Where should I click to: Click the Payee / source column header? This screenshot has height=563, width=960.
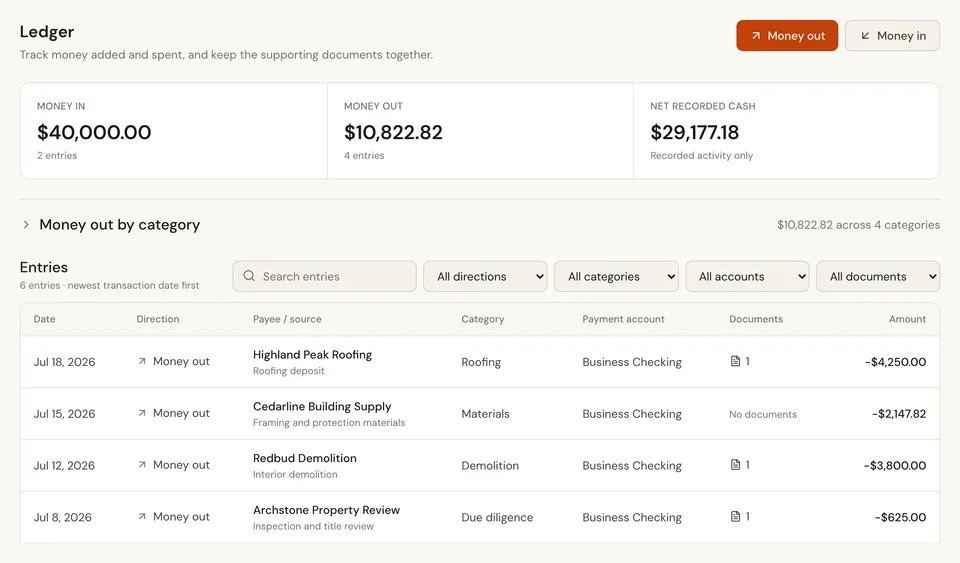tap(287, 319)
